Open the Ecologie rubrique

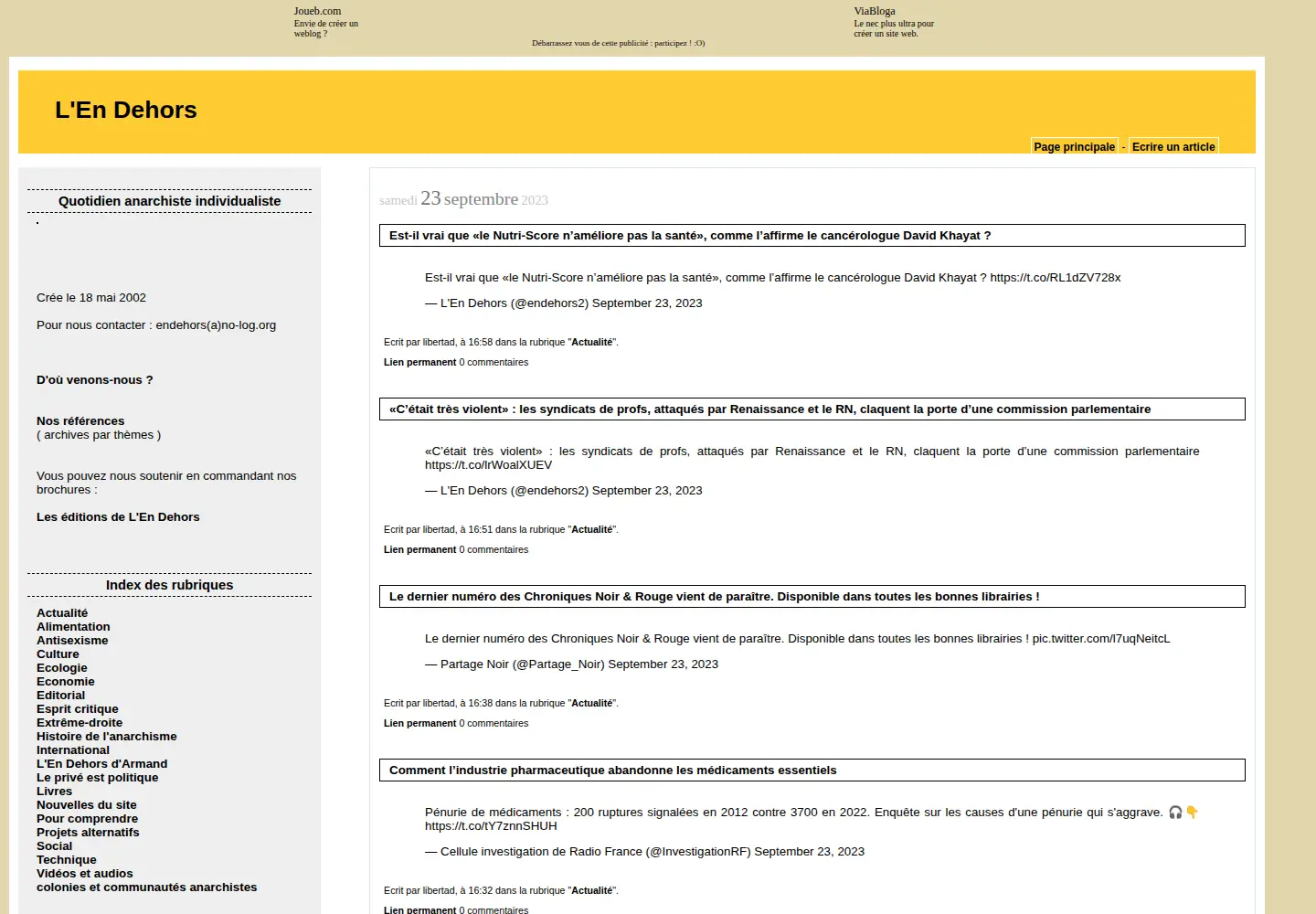62,668
